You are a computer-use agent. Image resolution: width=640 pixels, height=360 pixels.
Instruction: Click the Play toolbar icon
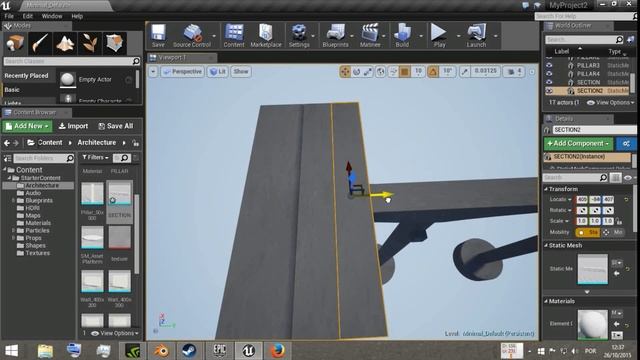[439, 36]
